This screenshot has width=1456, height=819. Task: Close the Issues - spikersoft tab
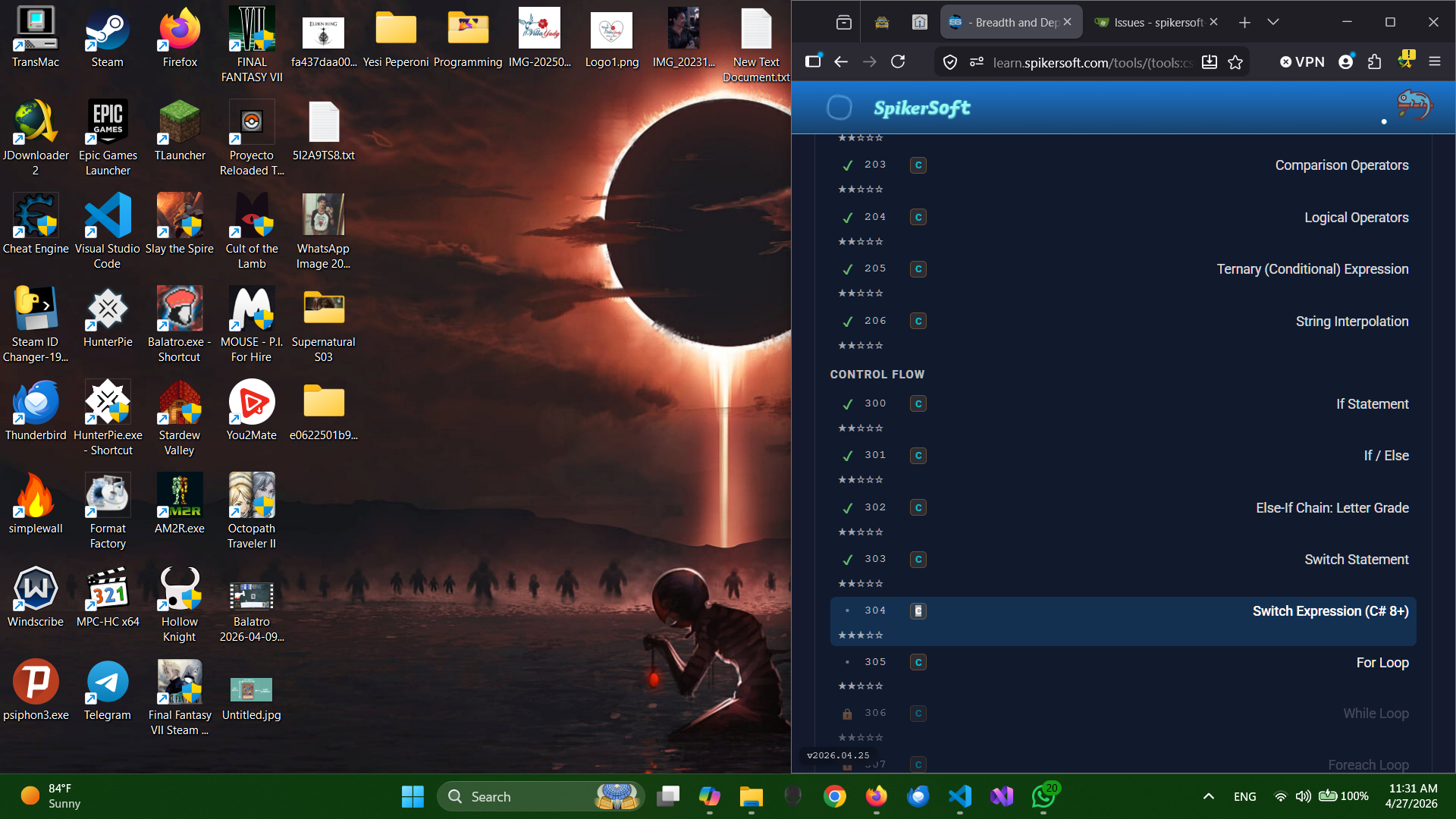(1214, 22)
